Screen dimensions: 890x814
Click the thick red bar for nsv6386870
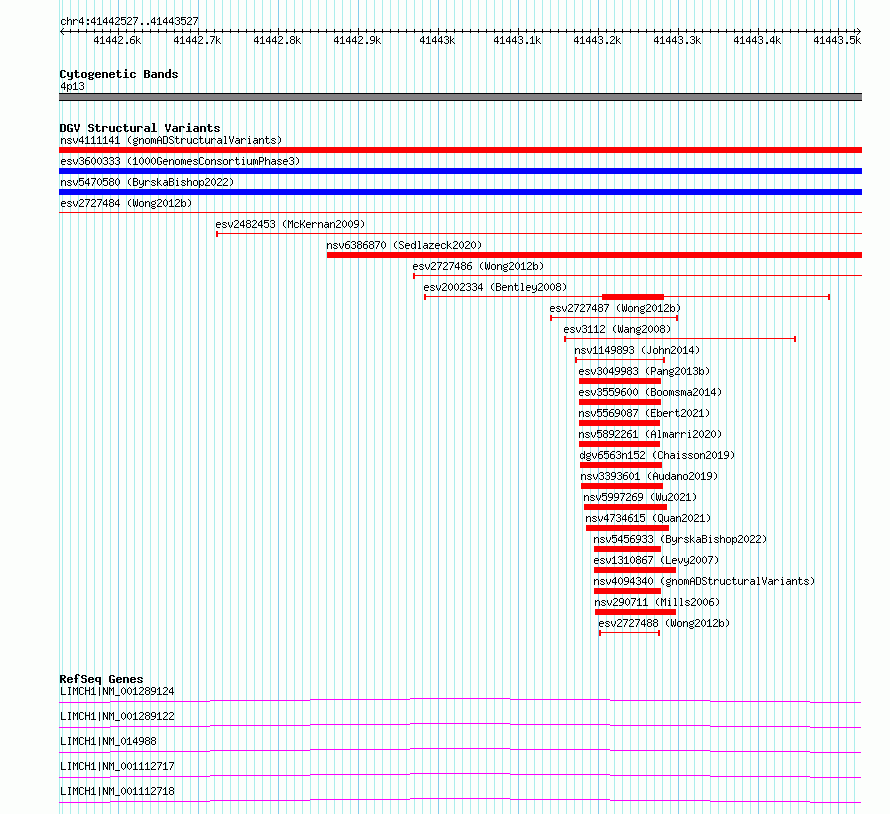click(x=594, y=255)
